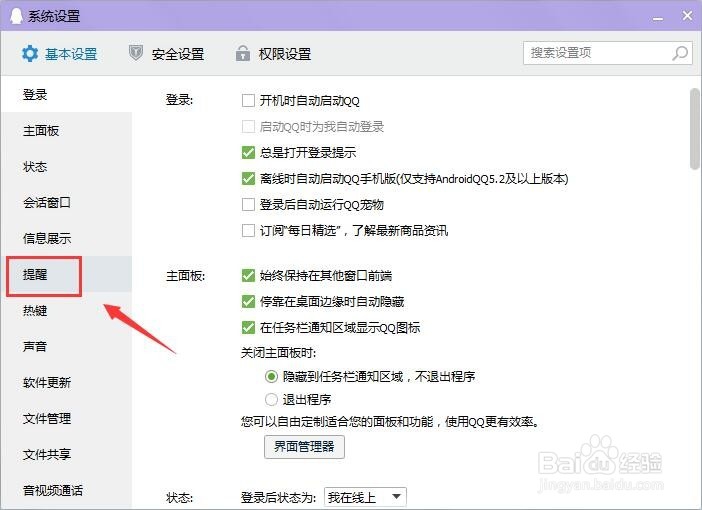Uncheck 总是打开登录提示
This screenshot has height=510, width=702.
tap(248, 152)
